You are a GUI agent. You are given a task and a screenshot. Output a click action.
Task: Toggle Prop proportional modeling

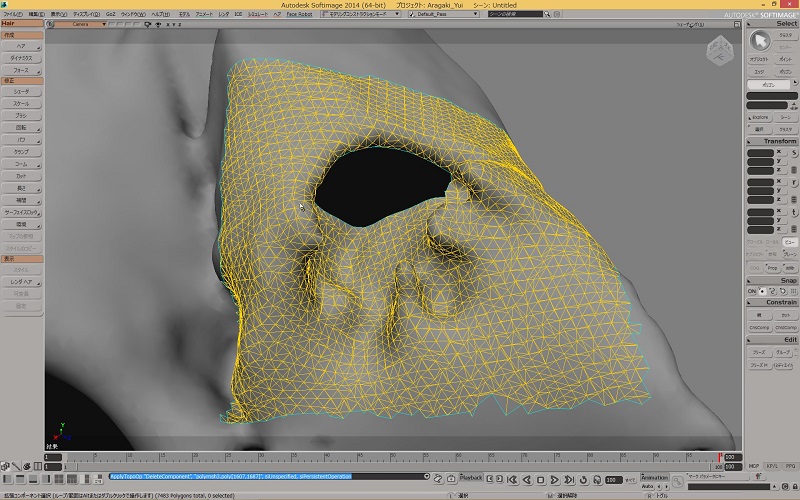coord(772,267)
